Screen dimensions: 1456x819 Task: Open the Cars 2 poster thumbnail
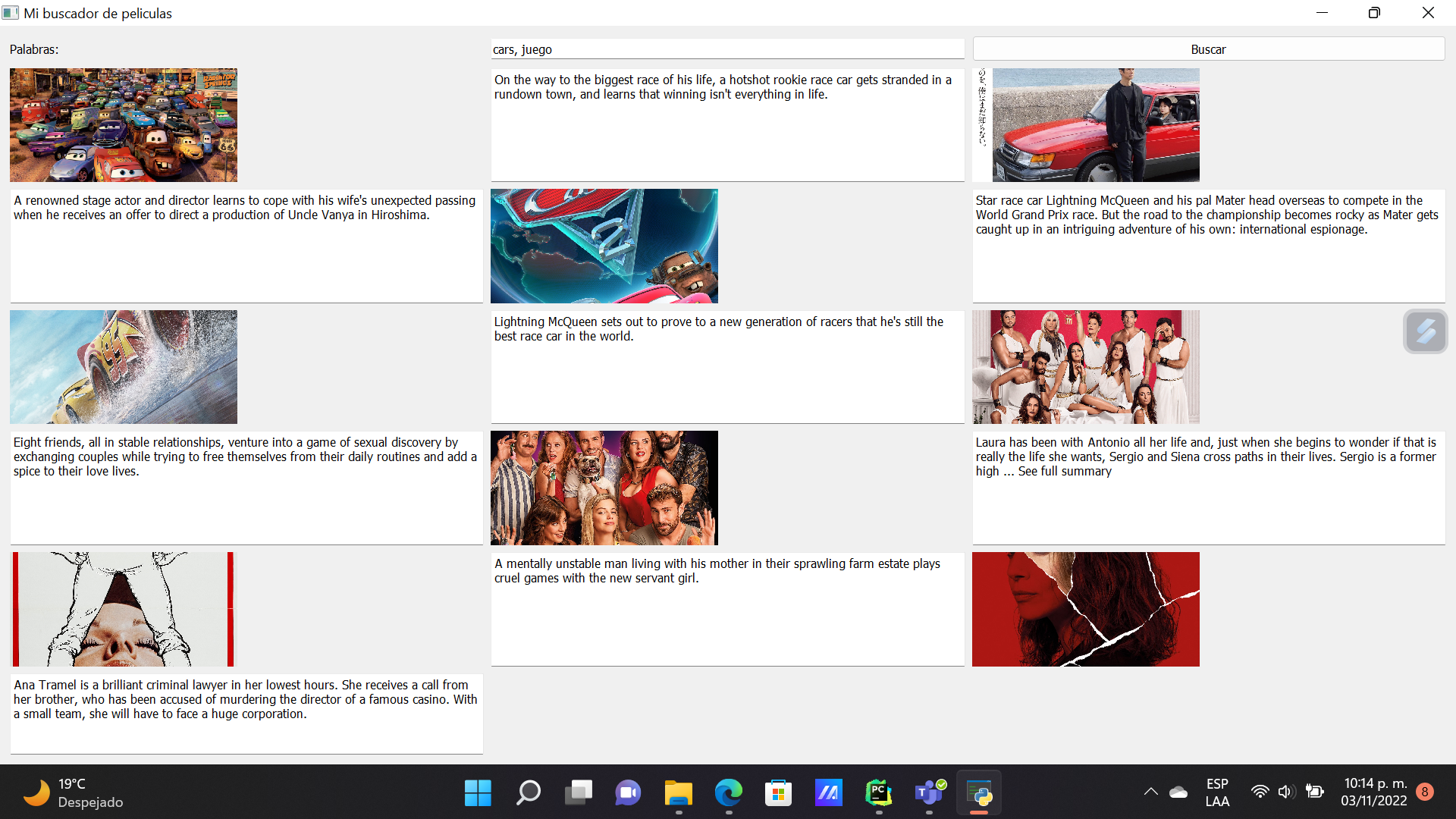pyautogui.click(x=604, y=246)
